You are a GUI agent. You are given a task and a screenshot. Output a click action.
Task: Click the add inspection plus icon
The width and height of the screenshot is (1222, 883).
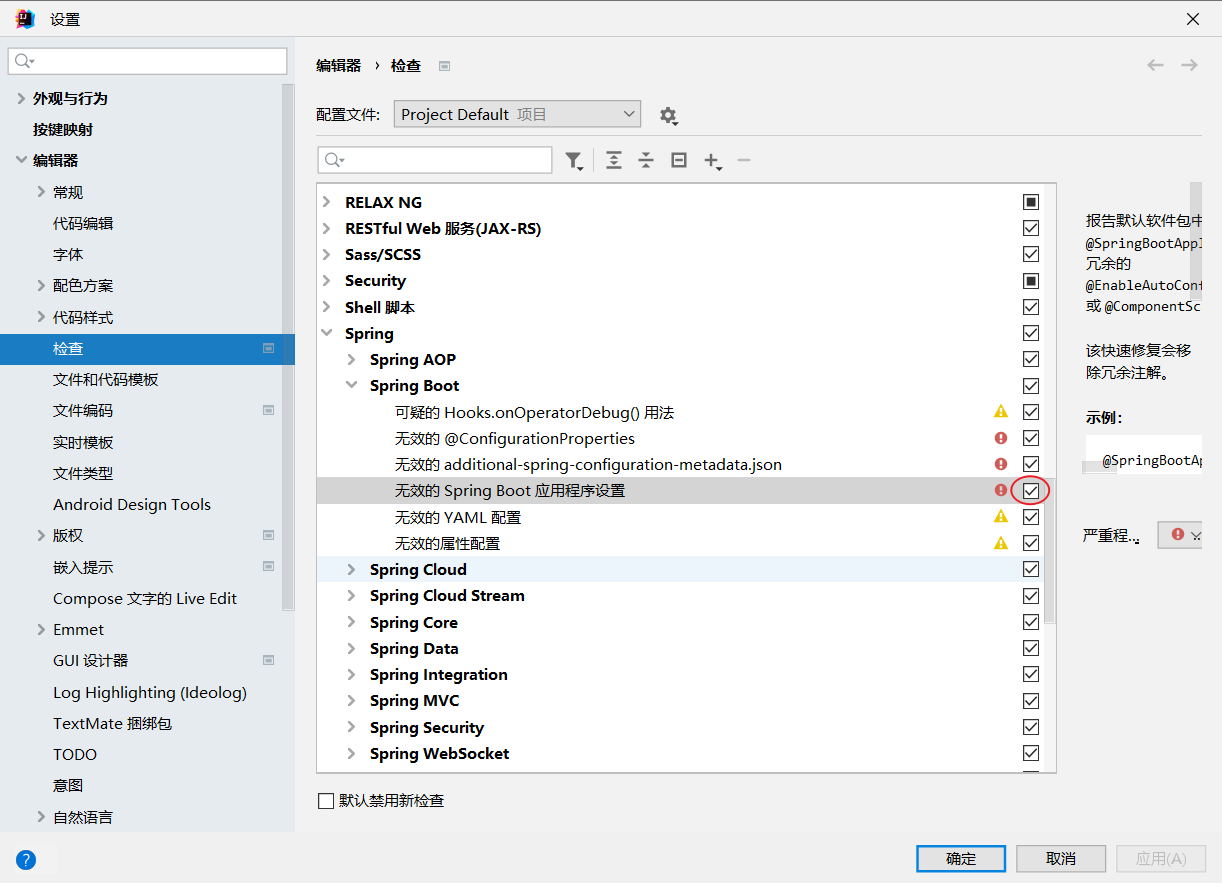tap(713, 161)
